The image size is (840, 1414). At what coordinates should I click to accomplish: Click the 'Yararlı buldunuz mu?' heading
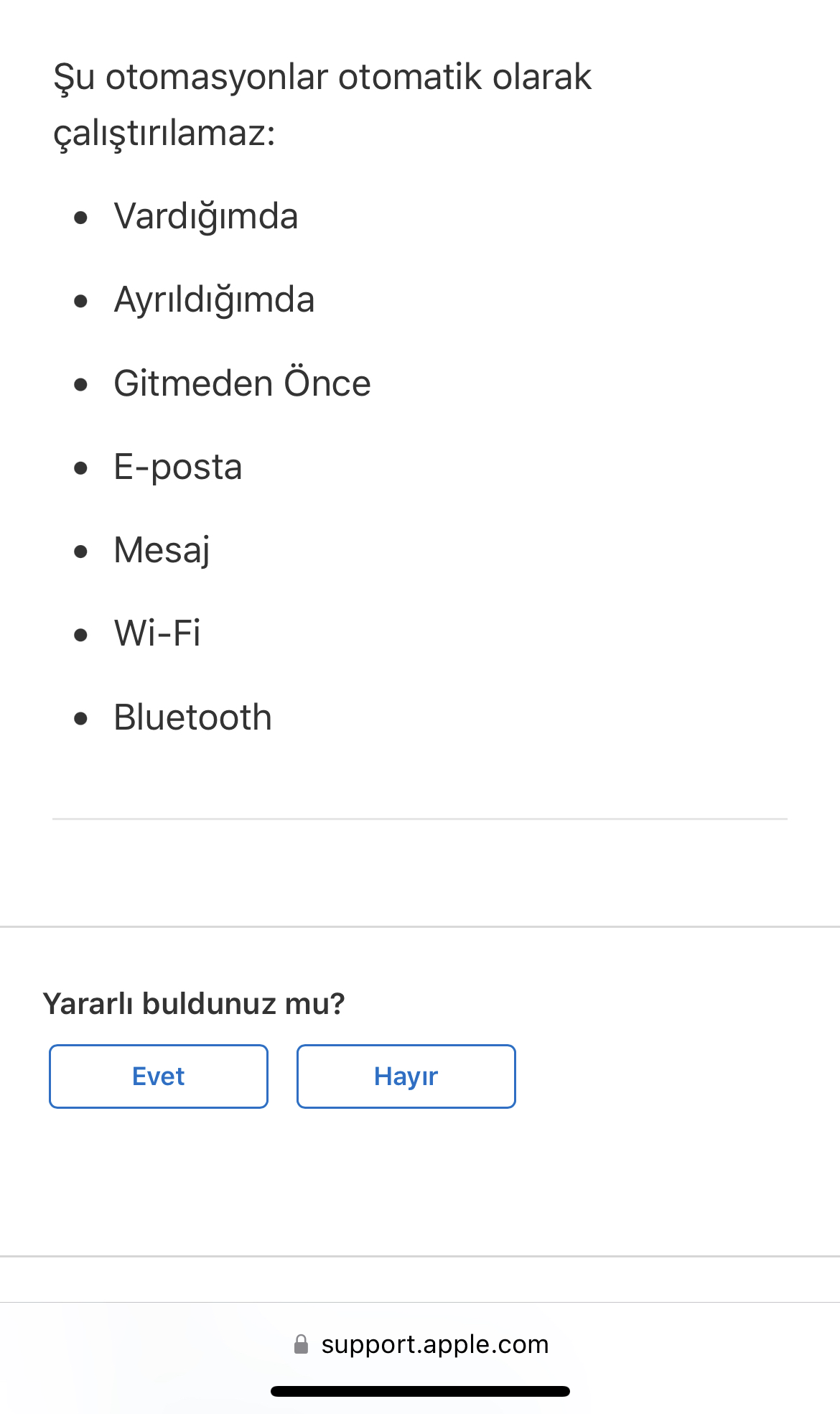[x=194, y=1004]
